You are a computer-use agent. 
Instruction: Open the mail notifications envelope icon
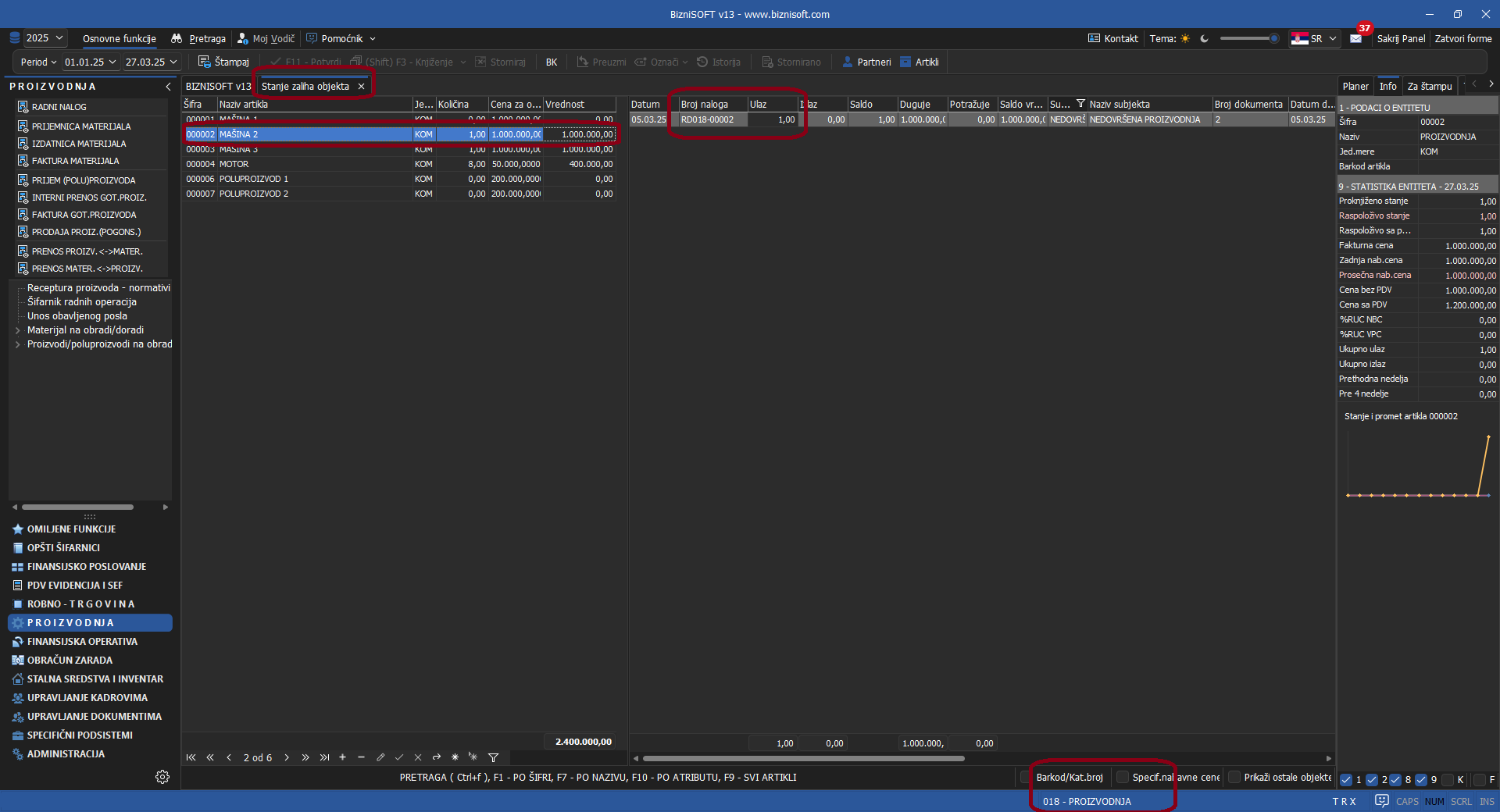point(1355,39)
